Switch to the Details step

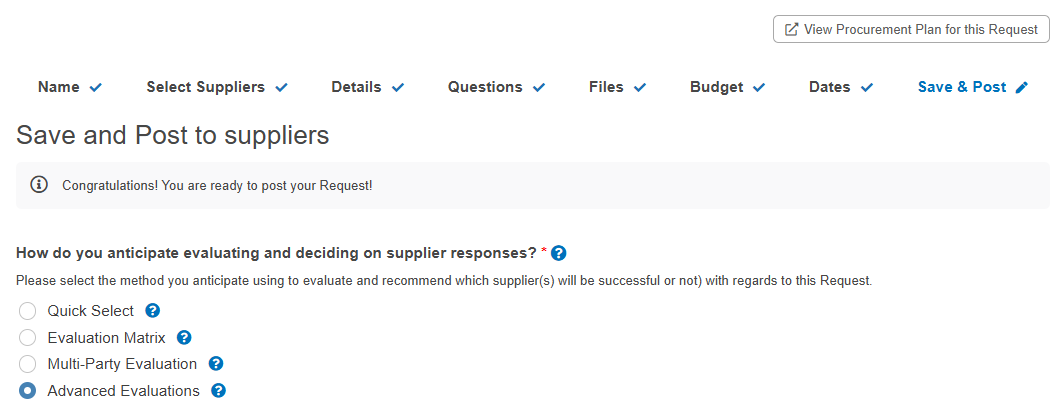[x=368, y=87]
